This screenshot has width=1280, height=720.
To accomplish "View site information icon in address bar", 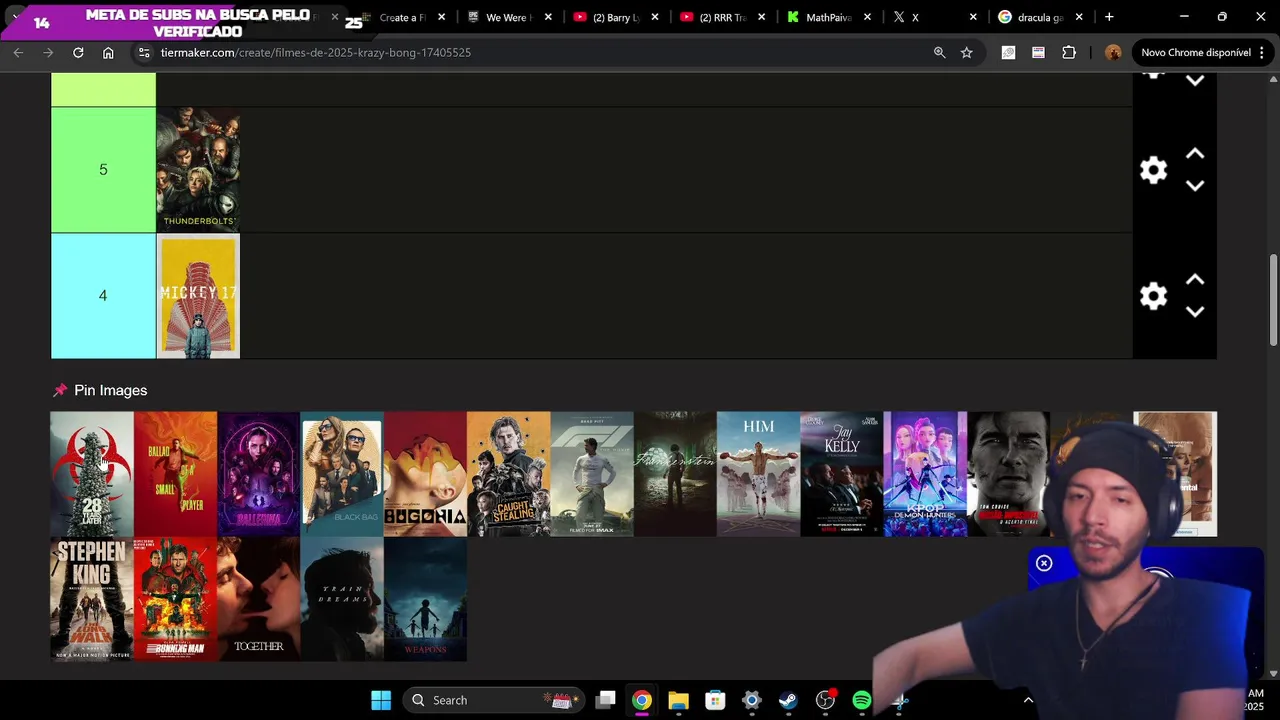I will pos(144,52).
